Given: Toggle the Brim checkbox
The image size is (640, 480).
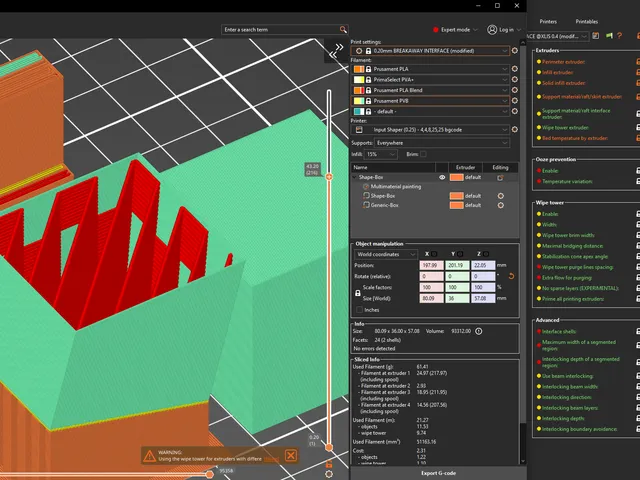Looking at the screenshot, I should [423, 154].
